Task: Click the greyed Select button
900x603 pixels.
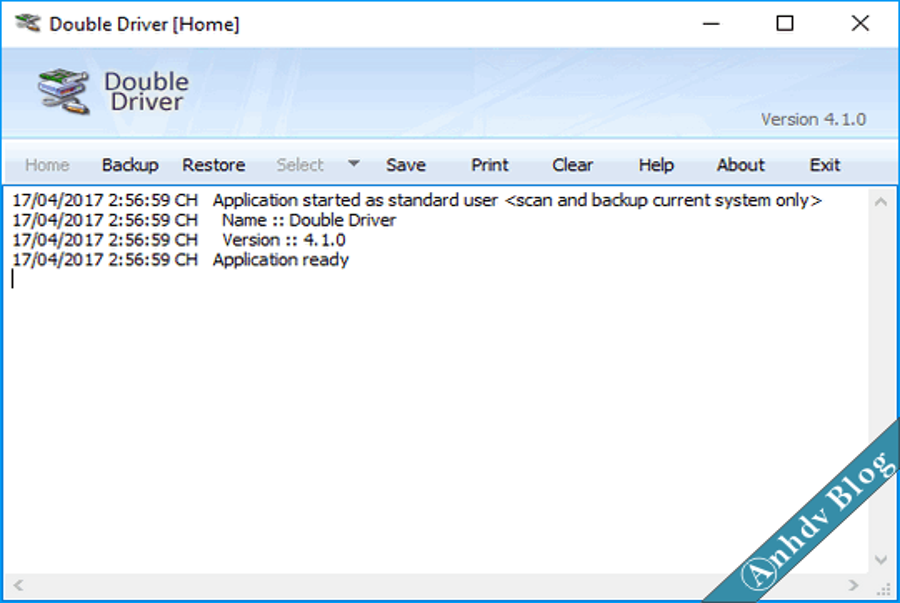Action: point(300,165)
